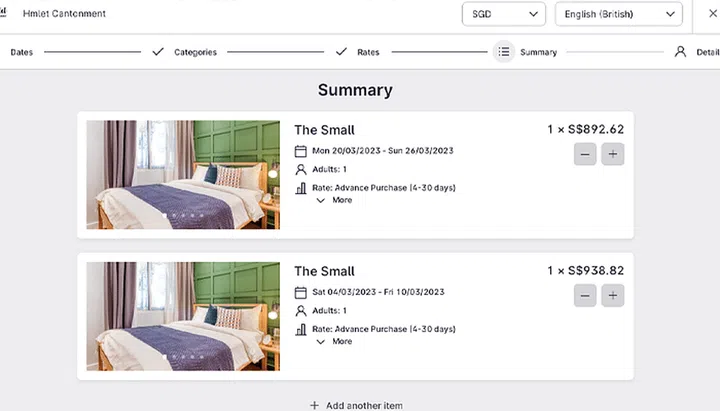Open the English (British) language dropdown

point(618,14)
